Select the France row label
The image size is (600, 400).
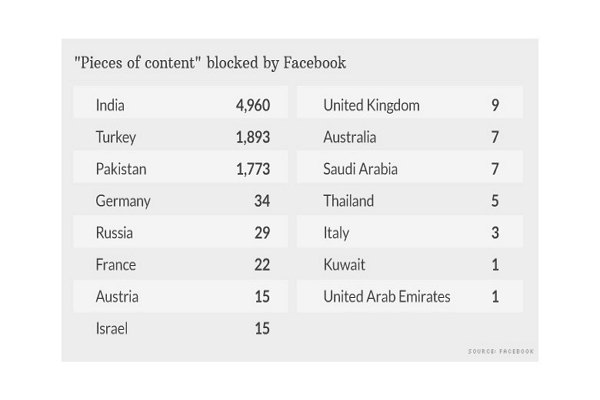point(116,265)
